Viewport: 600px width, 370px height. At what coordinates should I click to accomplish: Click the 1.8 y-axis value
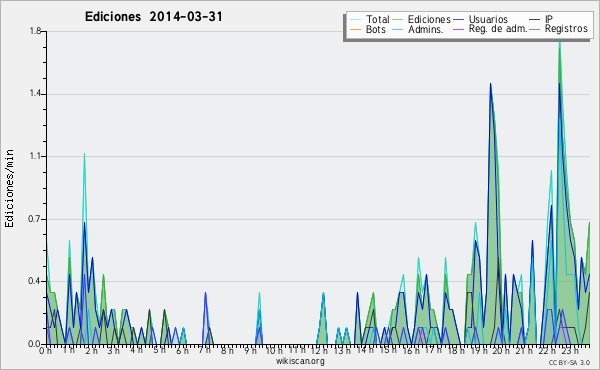click(x=35, y=31)
